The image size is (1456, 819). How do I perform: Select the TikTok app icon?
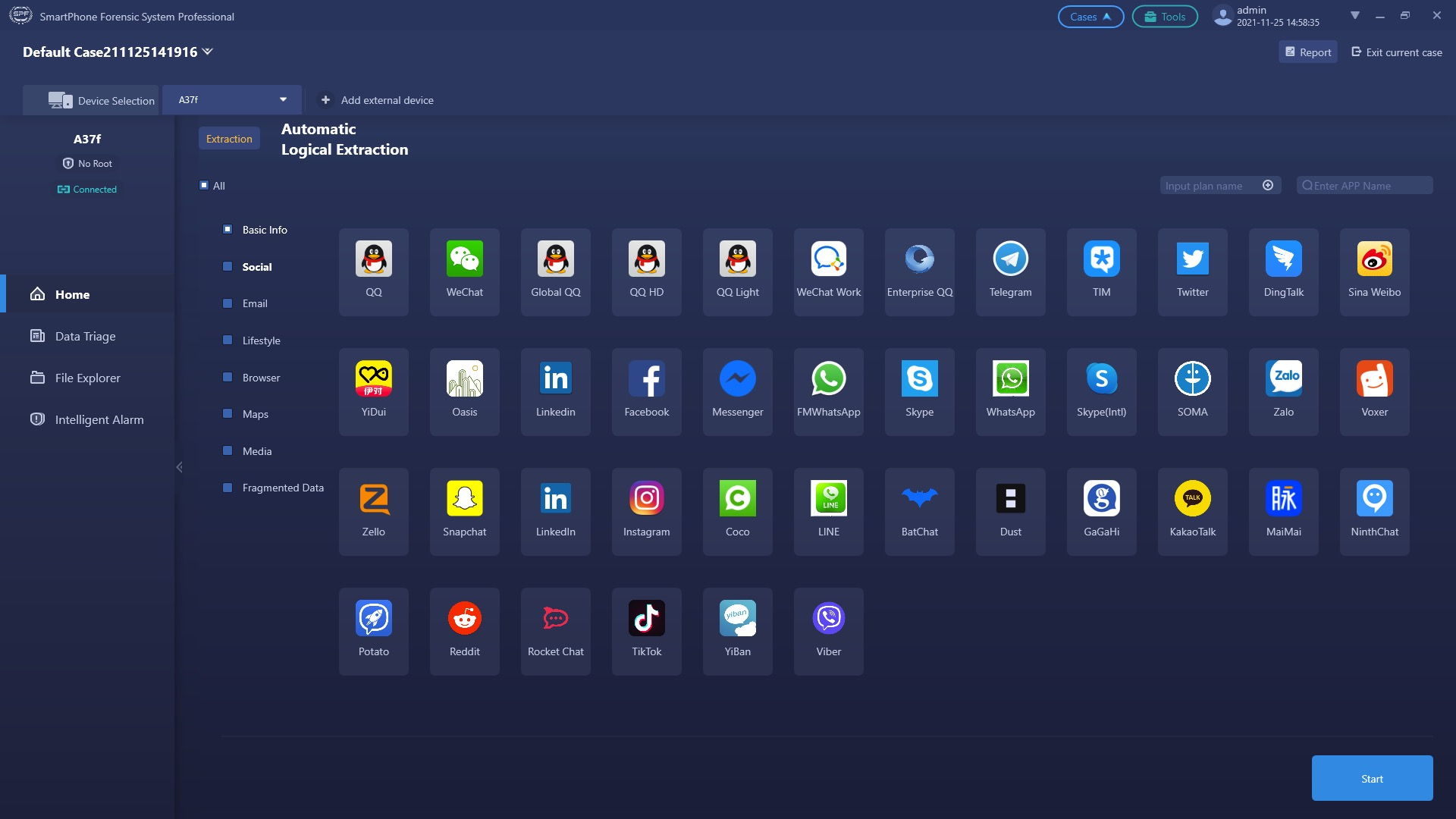pyautogui.click(x=646, y=620)
